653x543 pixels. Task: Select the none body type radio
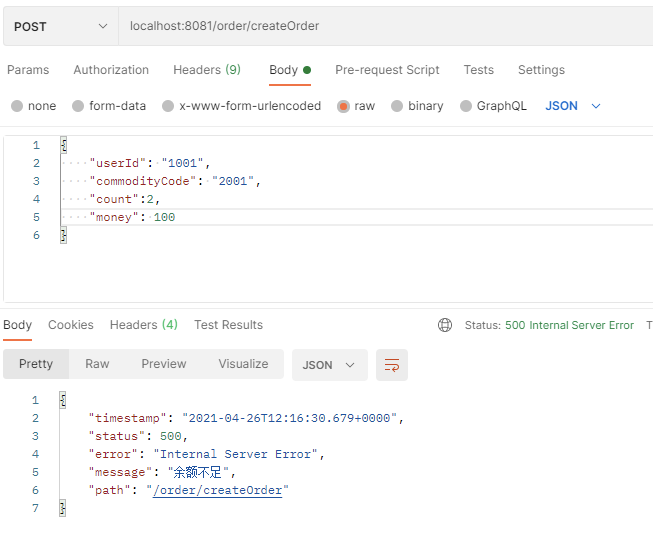point(17,106)
